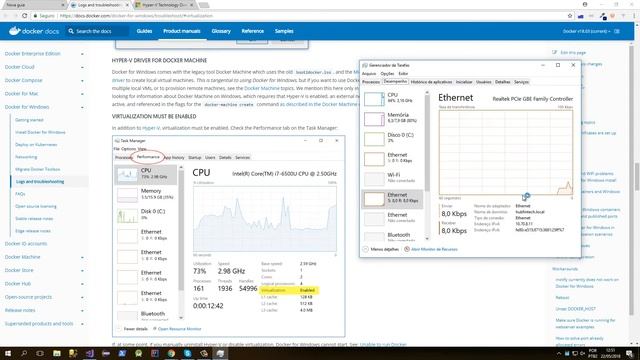The width and height of the screenshot is (640, 360).
Task: Open the Exibir menu
Action: (x=403, y=73)
